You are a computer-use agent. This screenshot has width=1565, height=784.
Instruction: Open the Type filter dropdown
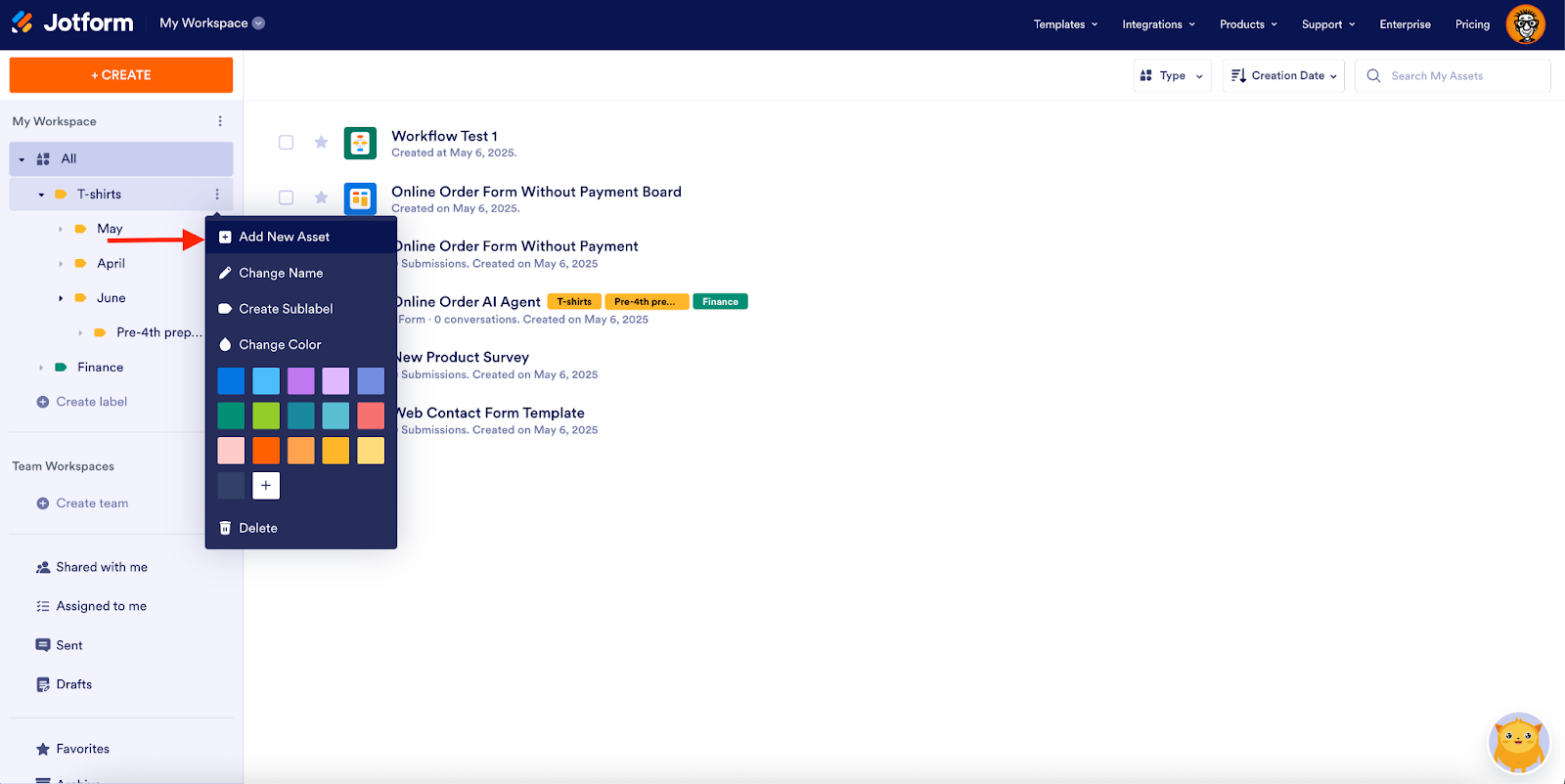(1172, 75)
